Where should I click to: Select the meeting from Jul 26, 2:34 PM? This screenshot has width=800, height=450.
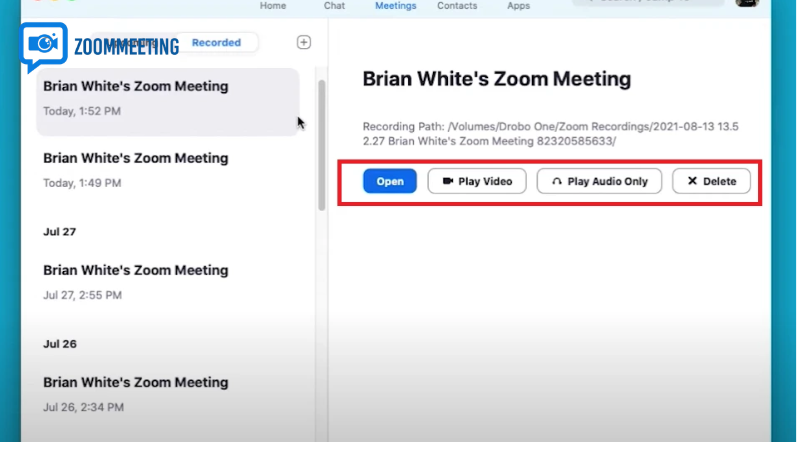[x=168, y=395]
